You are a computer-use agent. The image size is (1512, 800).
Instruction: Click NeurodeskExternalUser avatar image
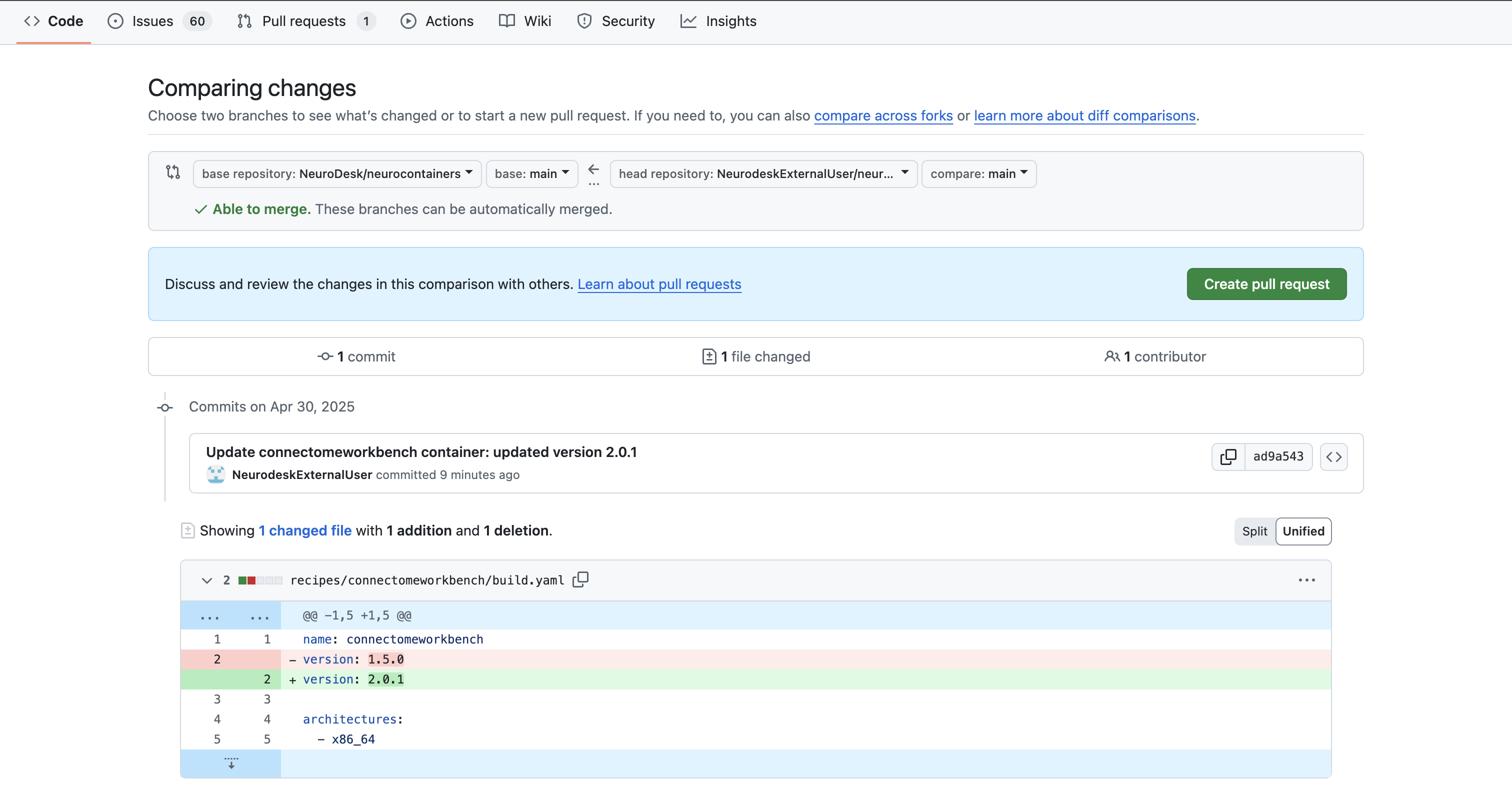click(216, 474)
